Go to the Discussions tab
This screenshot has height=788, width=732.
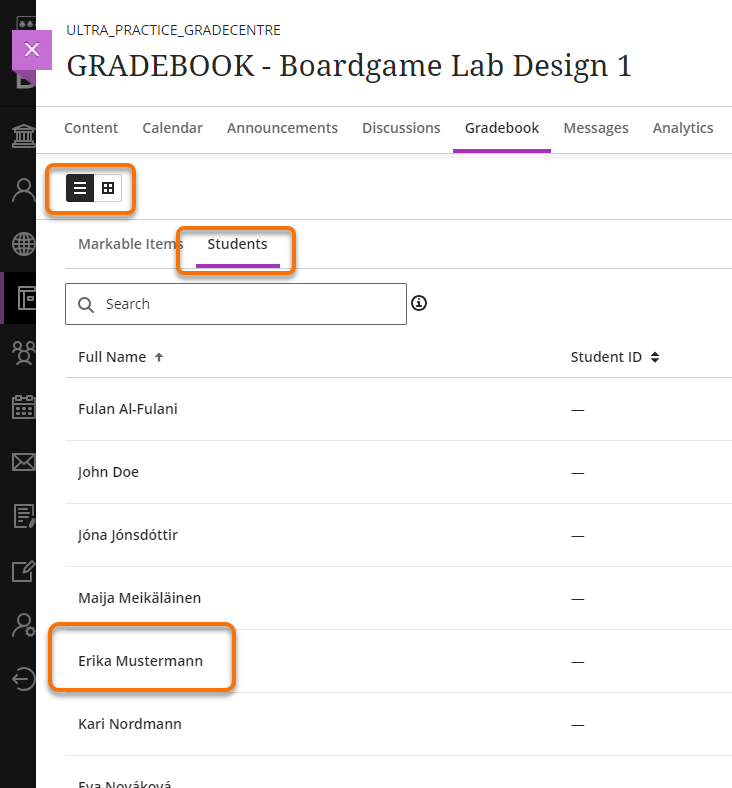point(401,128)
